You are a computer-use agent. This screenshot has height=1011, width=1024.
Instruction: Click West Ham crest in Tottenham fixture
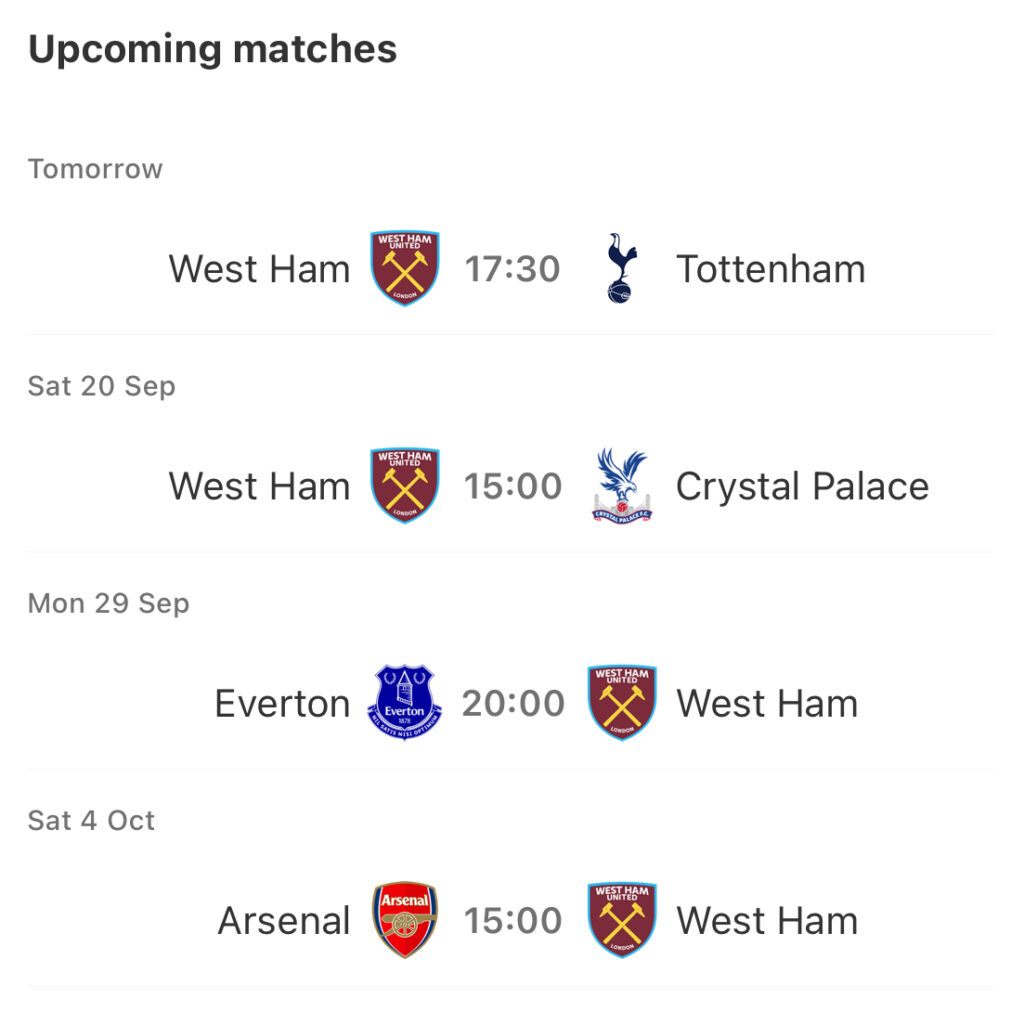click(x=405, y=268)
